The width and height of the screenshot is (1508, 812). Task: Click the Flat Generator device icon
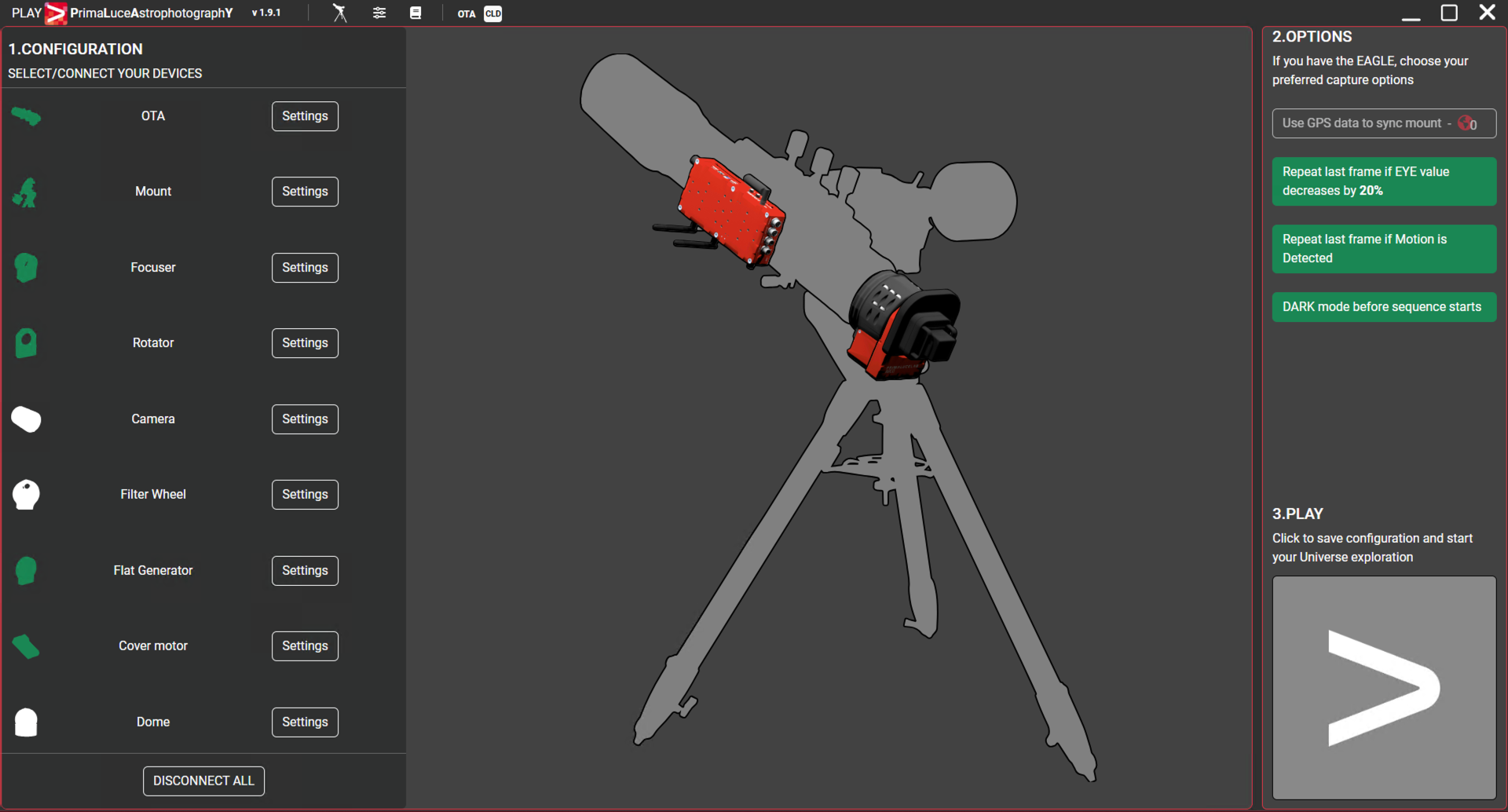26,571
